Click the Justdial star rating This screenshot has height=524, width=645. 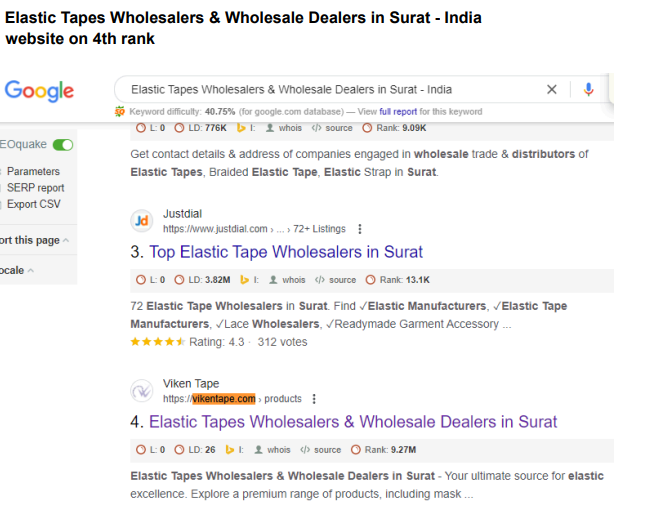click(158, 342)
